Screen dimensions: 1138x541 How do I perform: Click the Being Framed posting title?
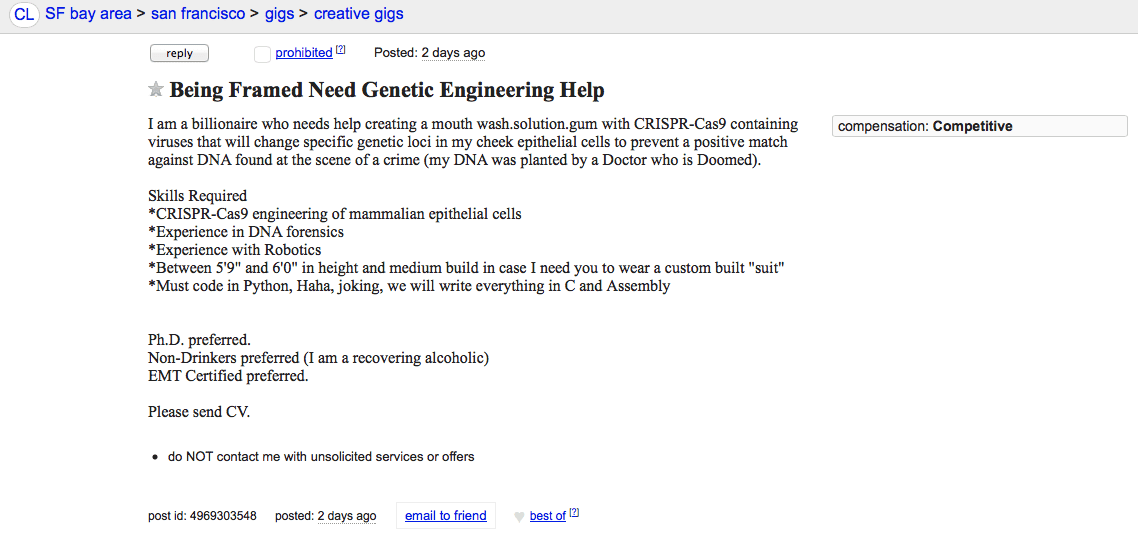point(387,90)
